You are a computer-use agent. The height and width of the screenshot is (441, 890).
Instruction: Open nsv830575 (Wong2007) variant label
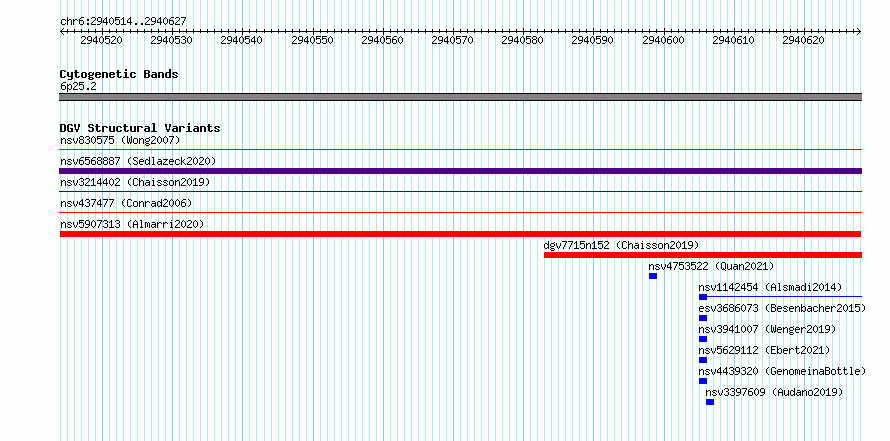click(120, 140)
